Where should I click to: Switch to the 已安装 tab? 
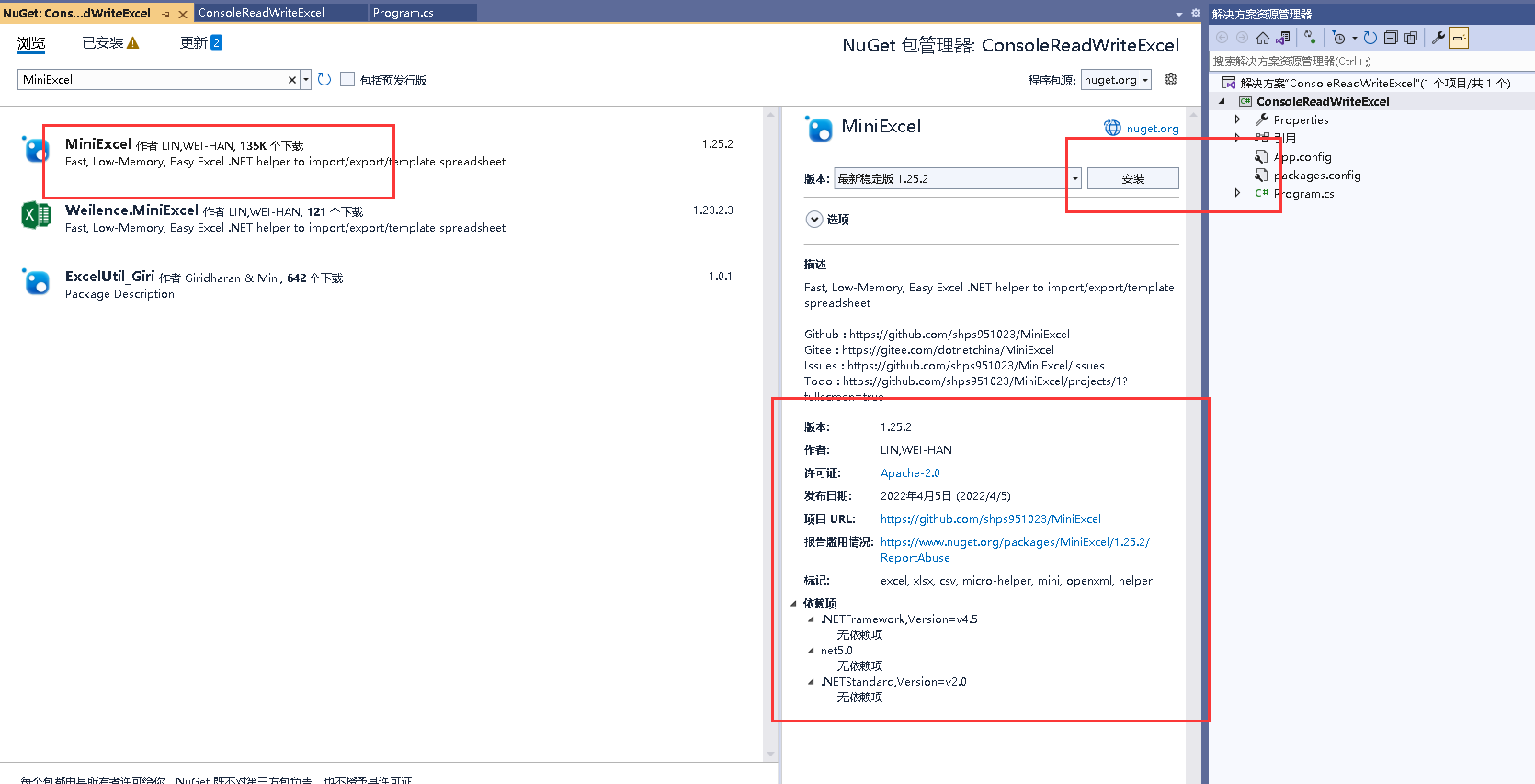103,43
